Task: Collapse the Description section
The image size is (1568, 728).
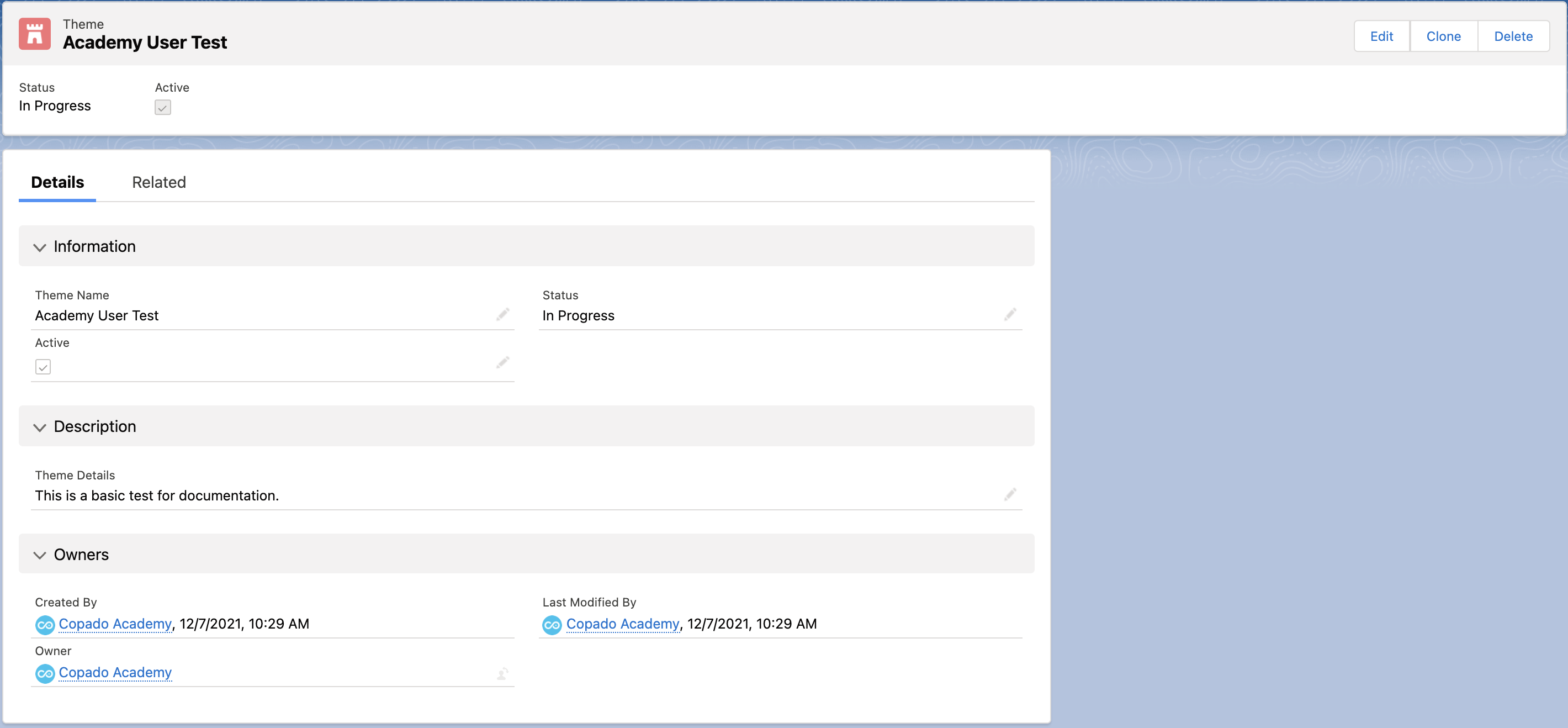Action: click(x=40, y=427)
